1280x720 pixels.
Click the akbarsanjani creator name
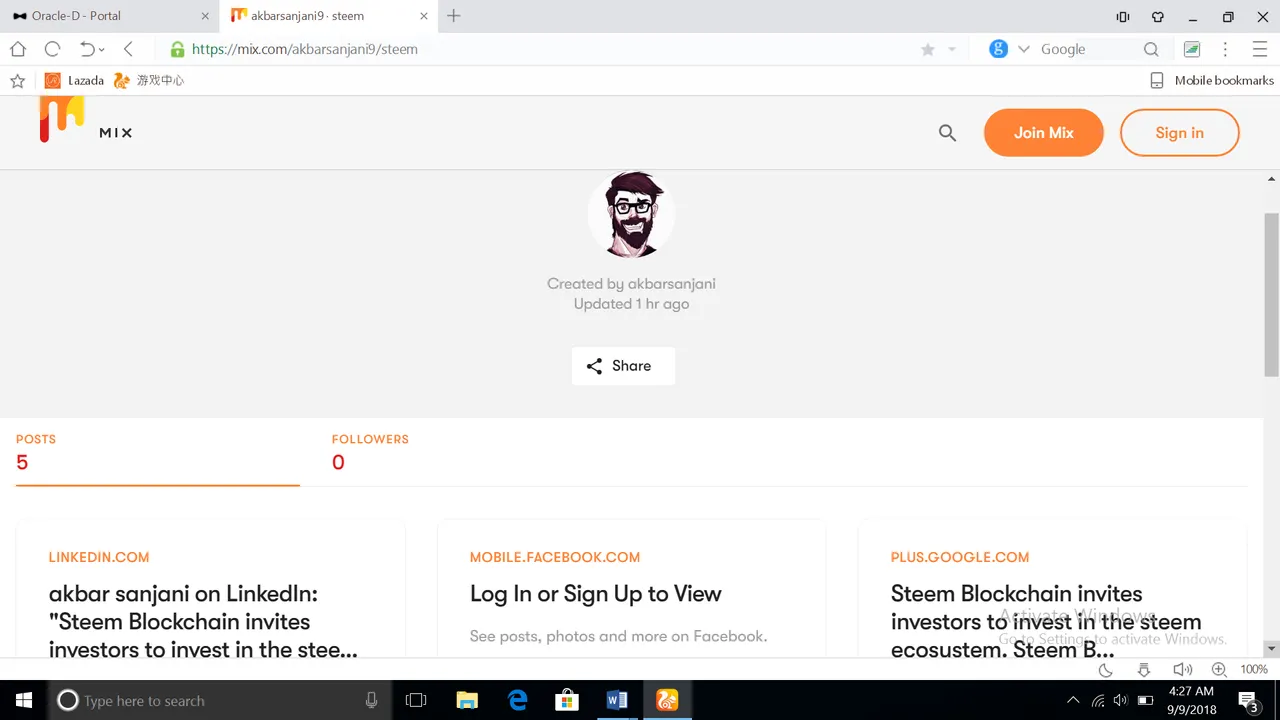tap(671, 284)
